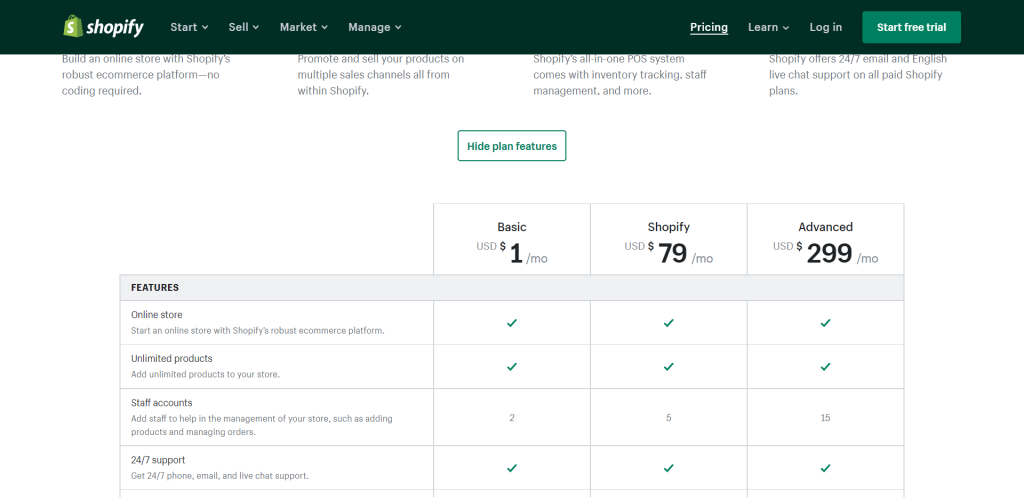Screen dimensions: 1024x498
Task: Select the Basic plan header cell
Action: 511,239
